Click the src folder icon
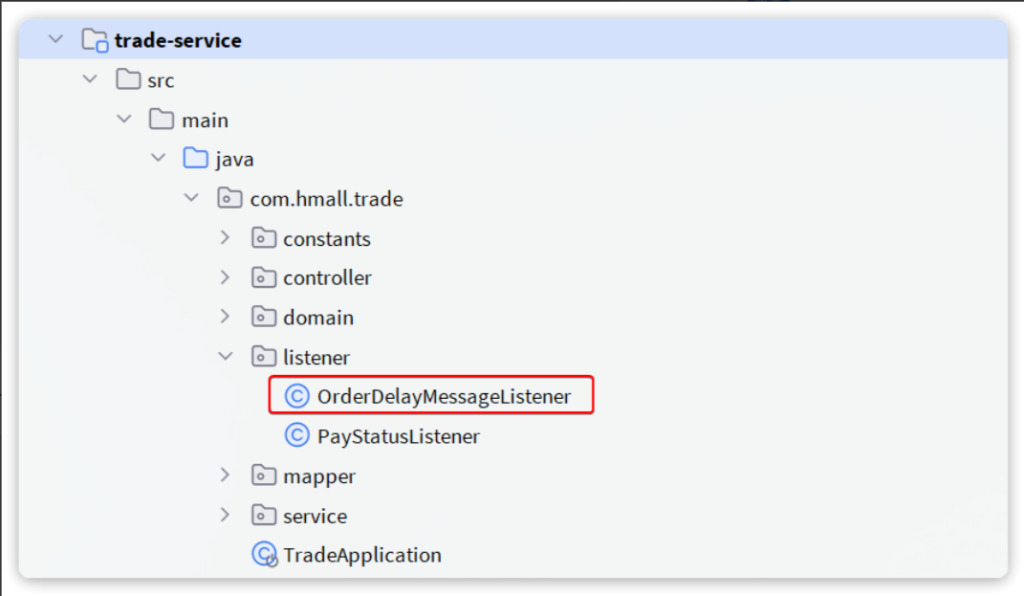Viewport: 1024px width, 596px height. (x=128, y=80)
